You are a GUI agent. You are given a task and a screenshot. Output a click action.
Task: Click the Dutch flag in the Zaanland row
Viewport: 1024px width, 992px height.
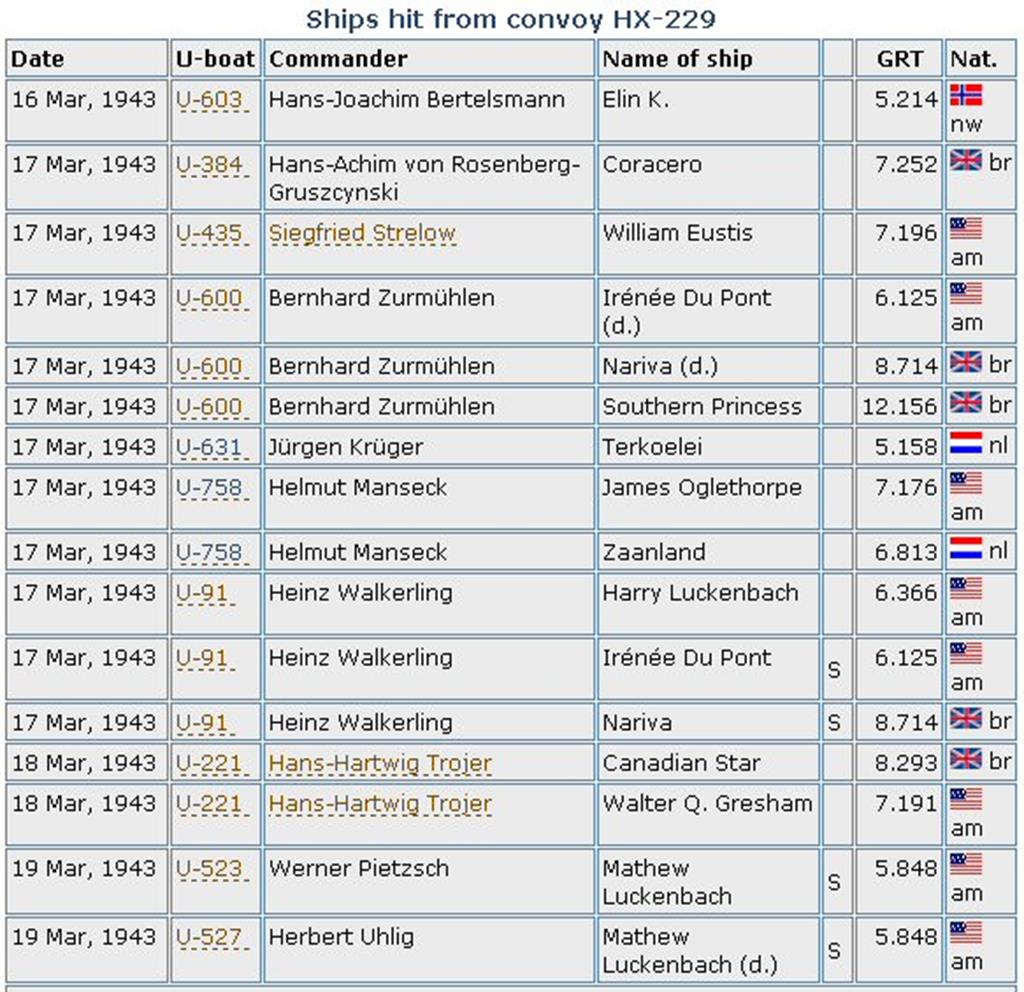coord(965,549)
